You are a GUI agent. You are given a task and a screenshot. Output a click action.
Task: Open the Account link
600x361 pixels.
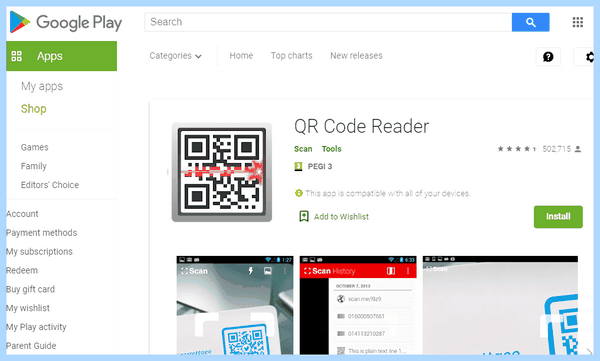(x=22, y=214)
